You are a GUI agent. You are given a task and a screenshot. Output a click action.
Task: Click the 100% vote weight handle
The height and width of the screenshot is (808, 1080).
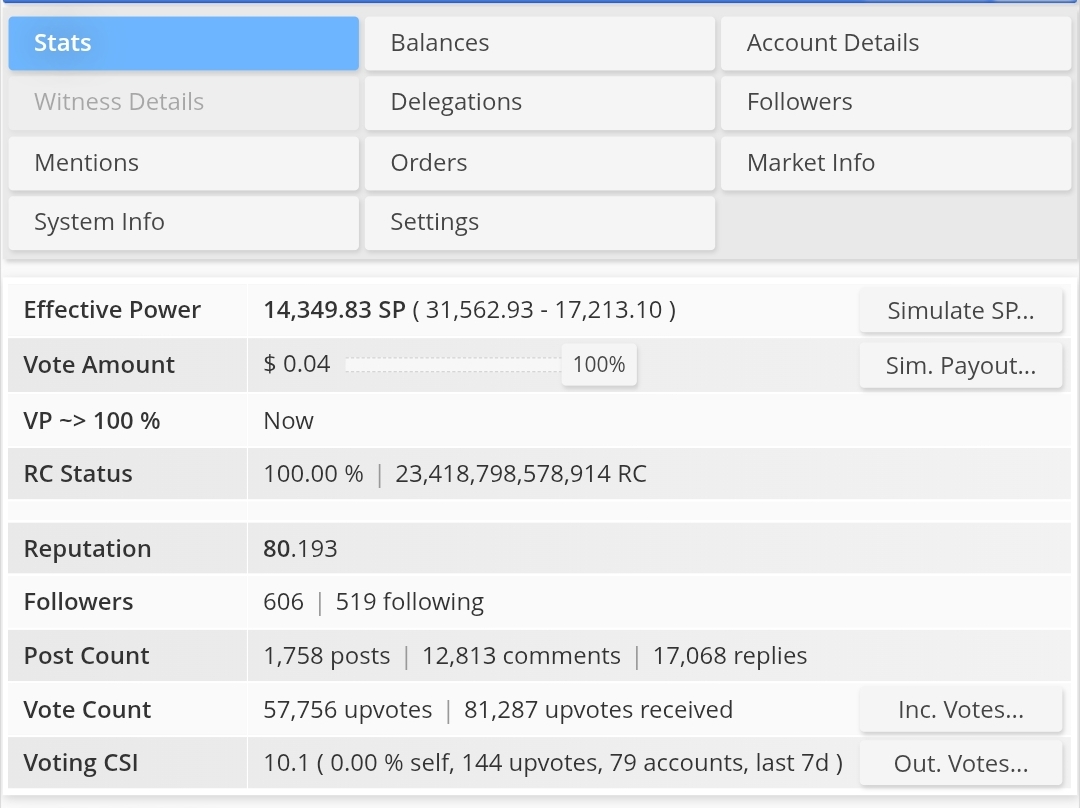tap(599, 365)
